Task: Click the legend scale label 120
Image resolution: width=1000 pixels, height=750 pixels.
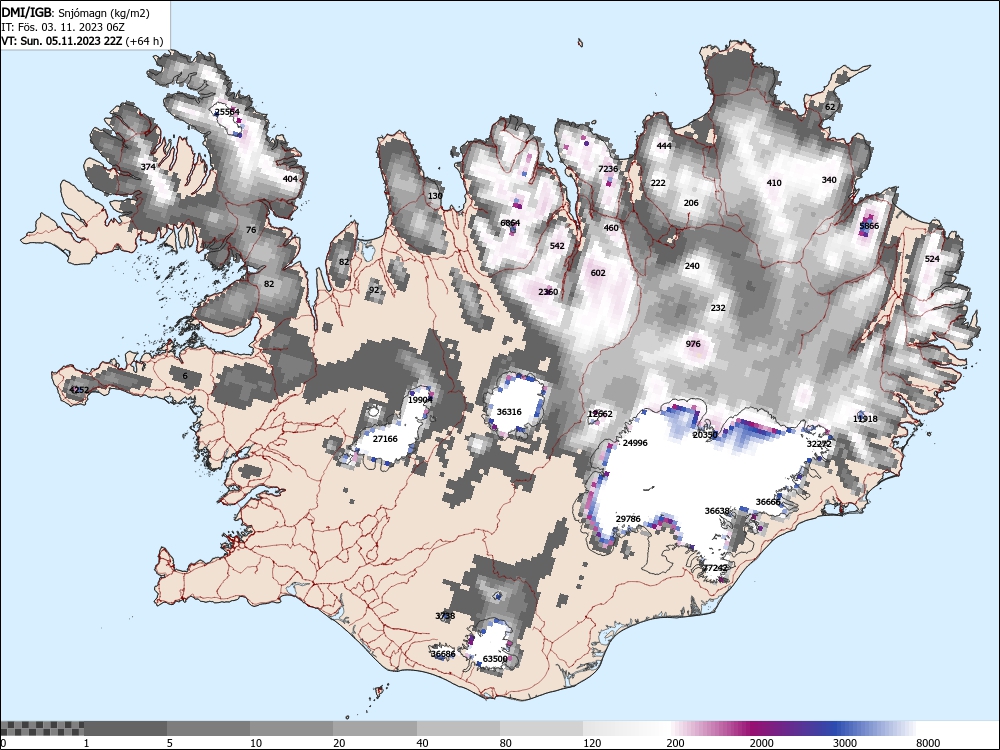Action: click(592, 743)
